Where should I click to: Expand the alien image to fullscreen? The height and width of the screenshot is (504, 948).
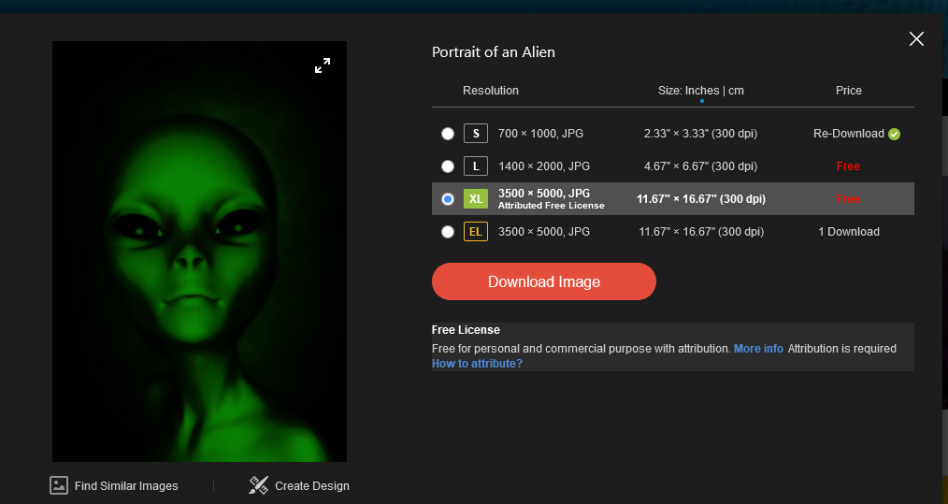[322, 66]
